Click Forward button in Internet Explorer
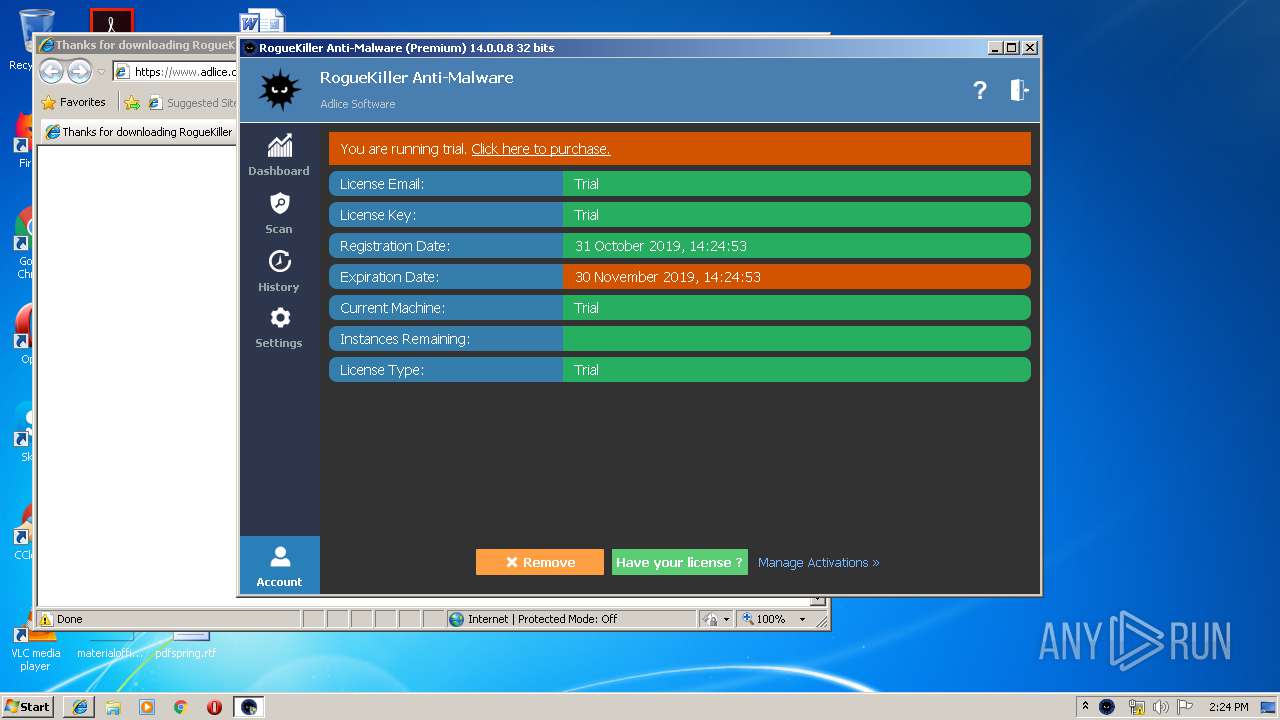The width and height of the screenshot is (1280, 720). [79, 72]
